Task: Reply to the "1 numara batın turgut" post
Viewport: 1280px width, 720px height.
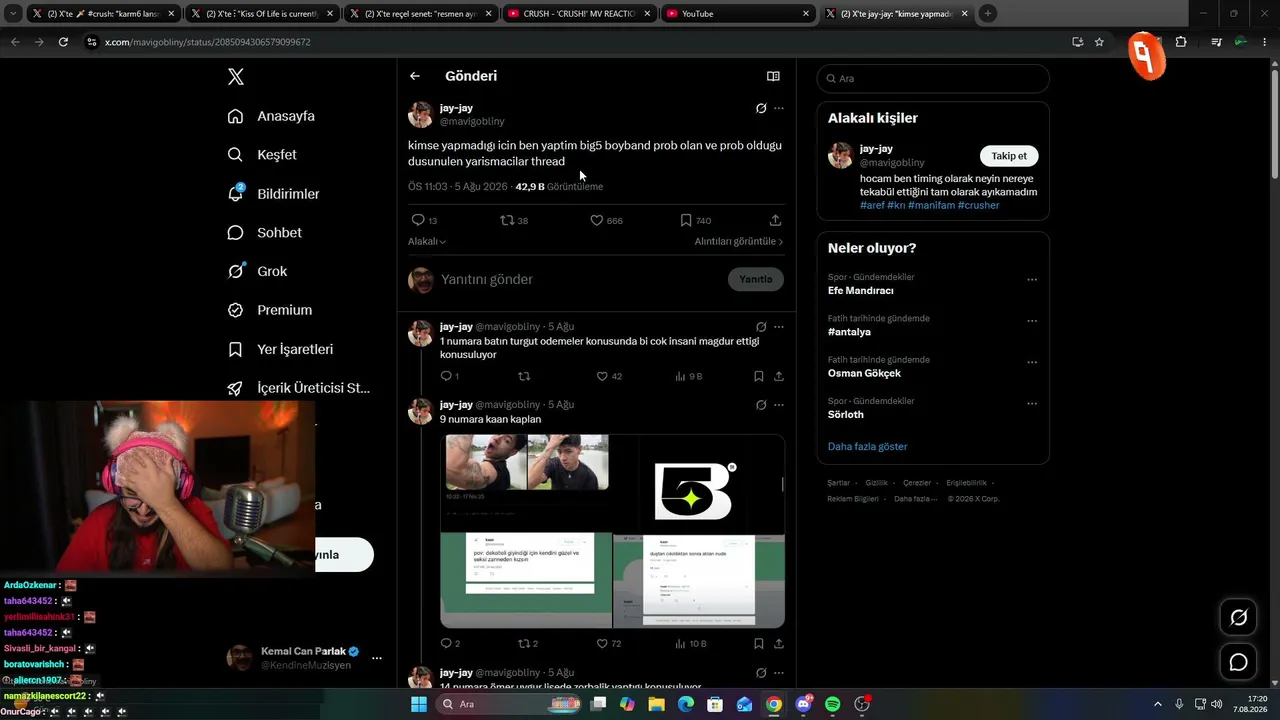Action: tap(449, 376)
